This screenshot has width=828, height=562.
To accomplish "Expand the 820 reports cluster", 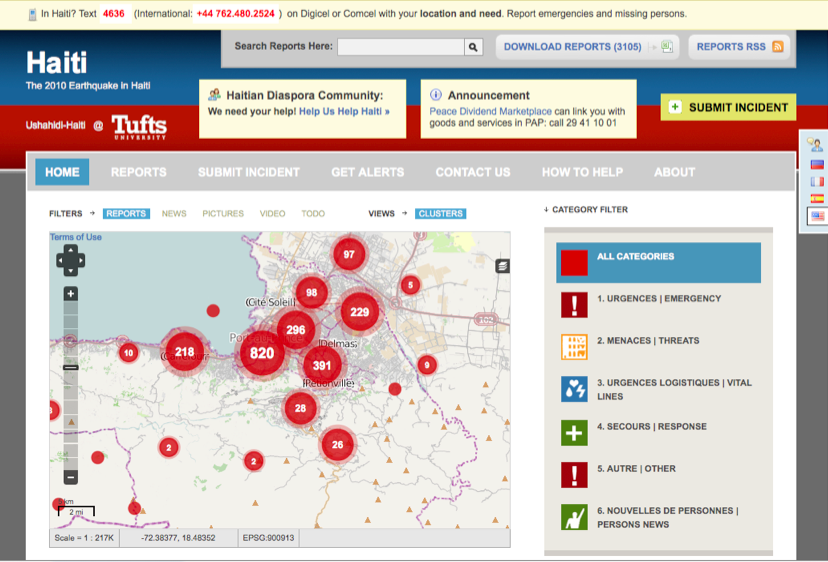I will (262, 353).
